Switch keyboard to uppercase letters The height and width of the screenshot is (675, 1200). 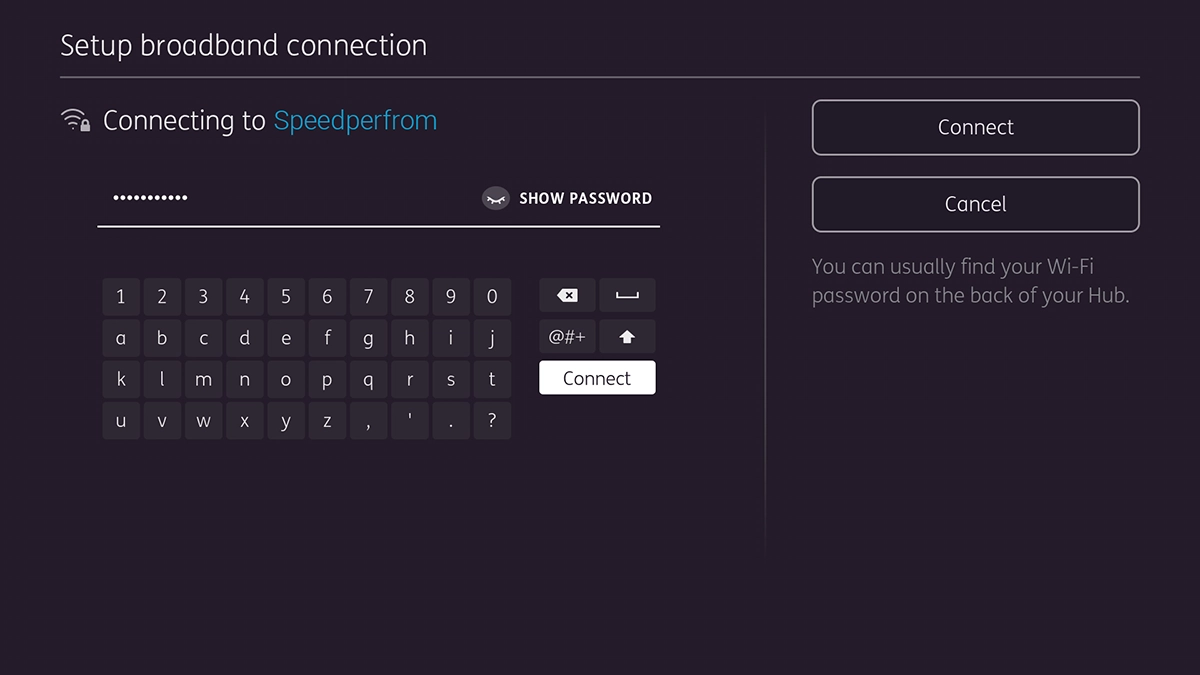tap(627, 337)
